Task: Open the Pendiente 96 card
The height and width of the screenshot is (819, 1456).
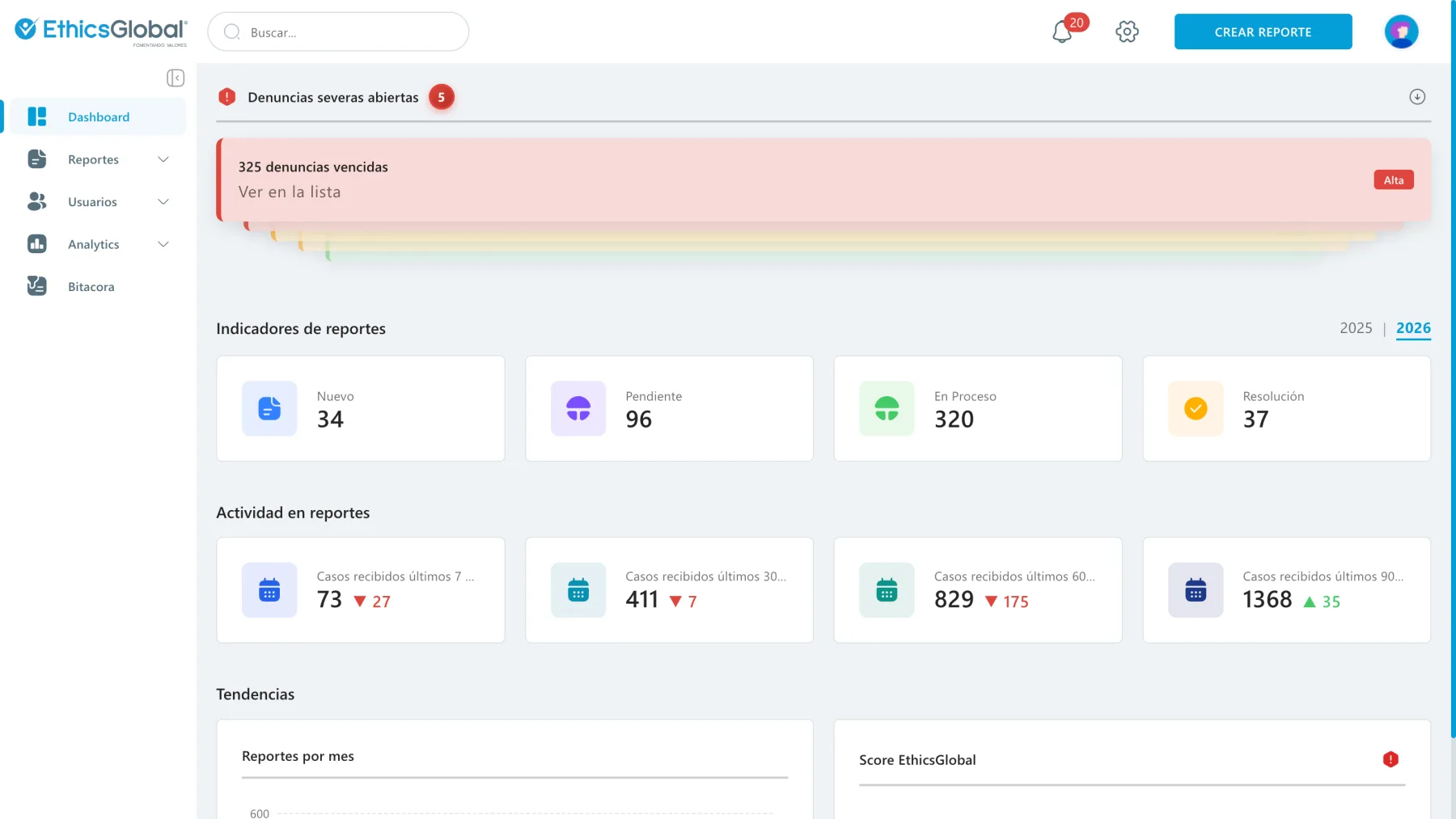Action: [669, 408]
